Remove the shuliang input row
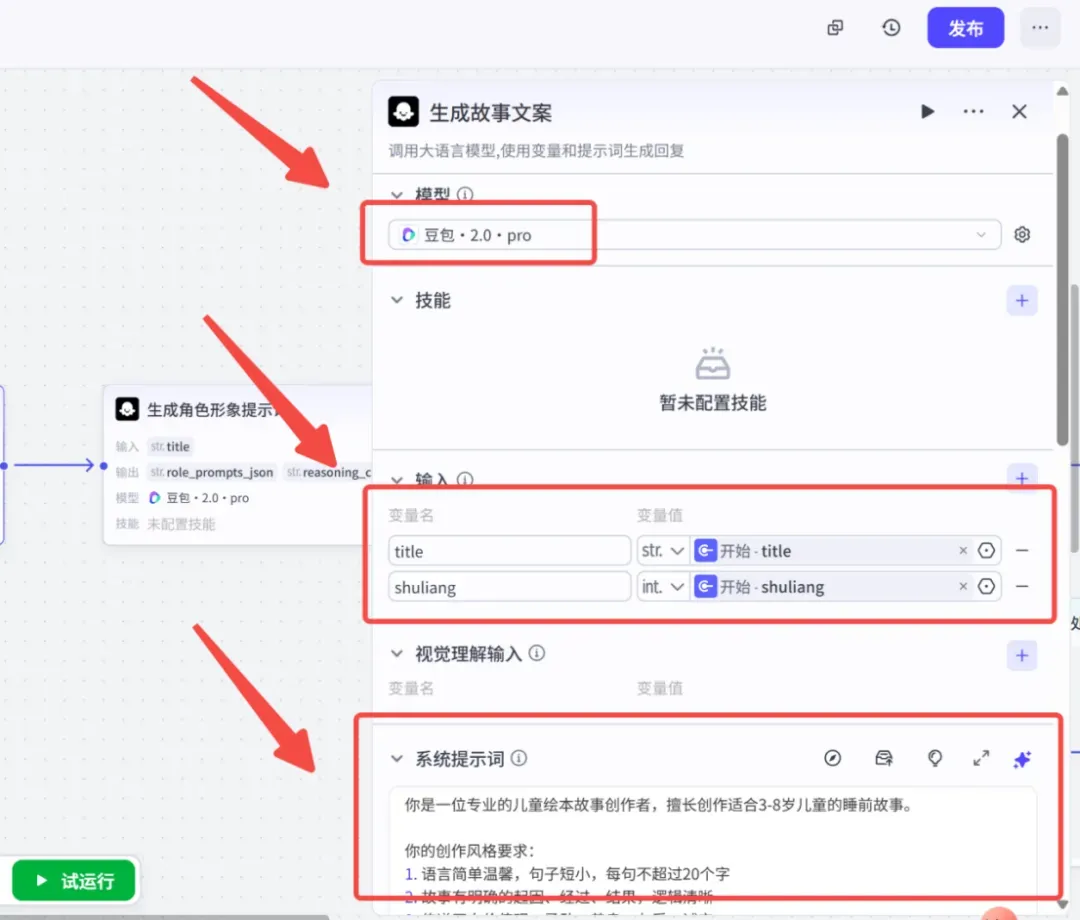The image size is (1080, 920). pyautogui.click(x=1022, y=587)
